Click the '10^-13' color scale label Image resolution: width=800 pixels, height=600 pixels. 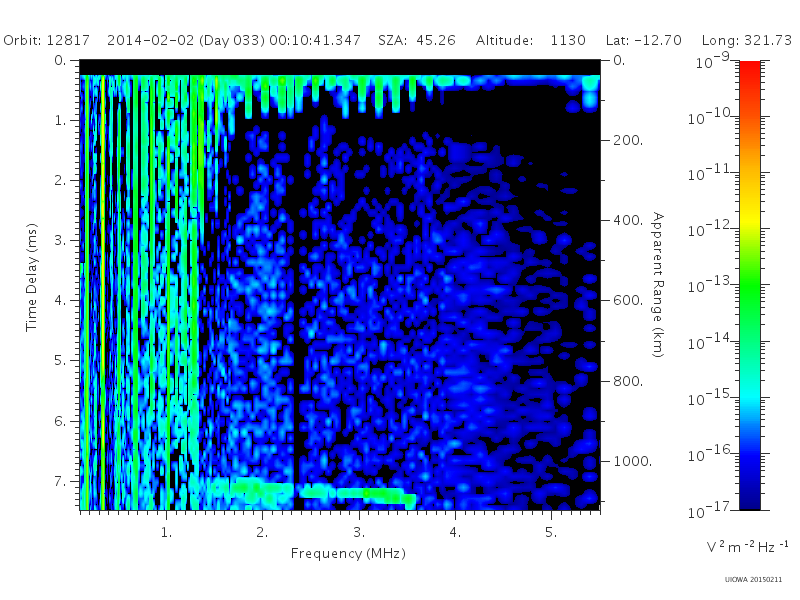(x=710, y=285)
